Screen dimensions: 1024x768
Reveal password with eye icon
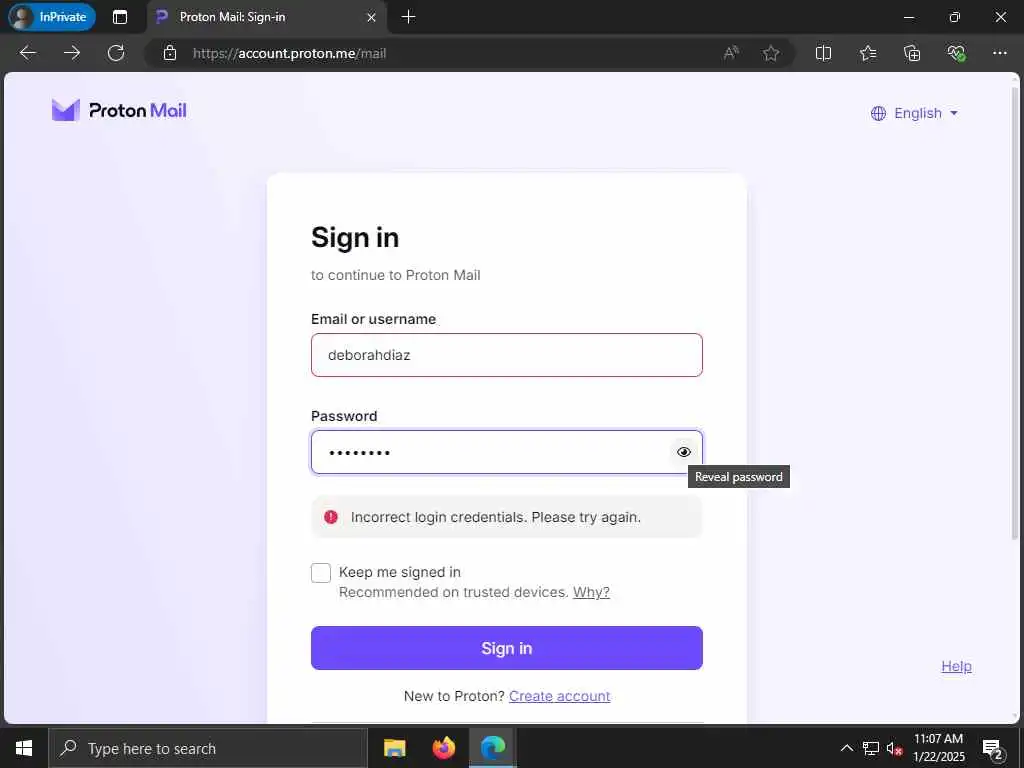[x=684, y=452]
